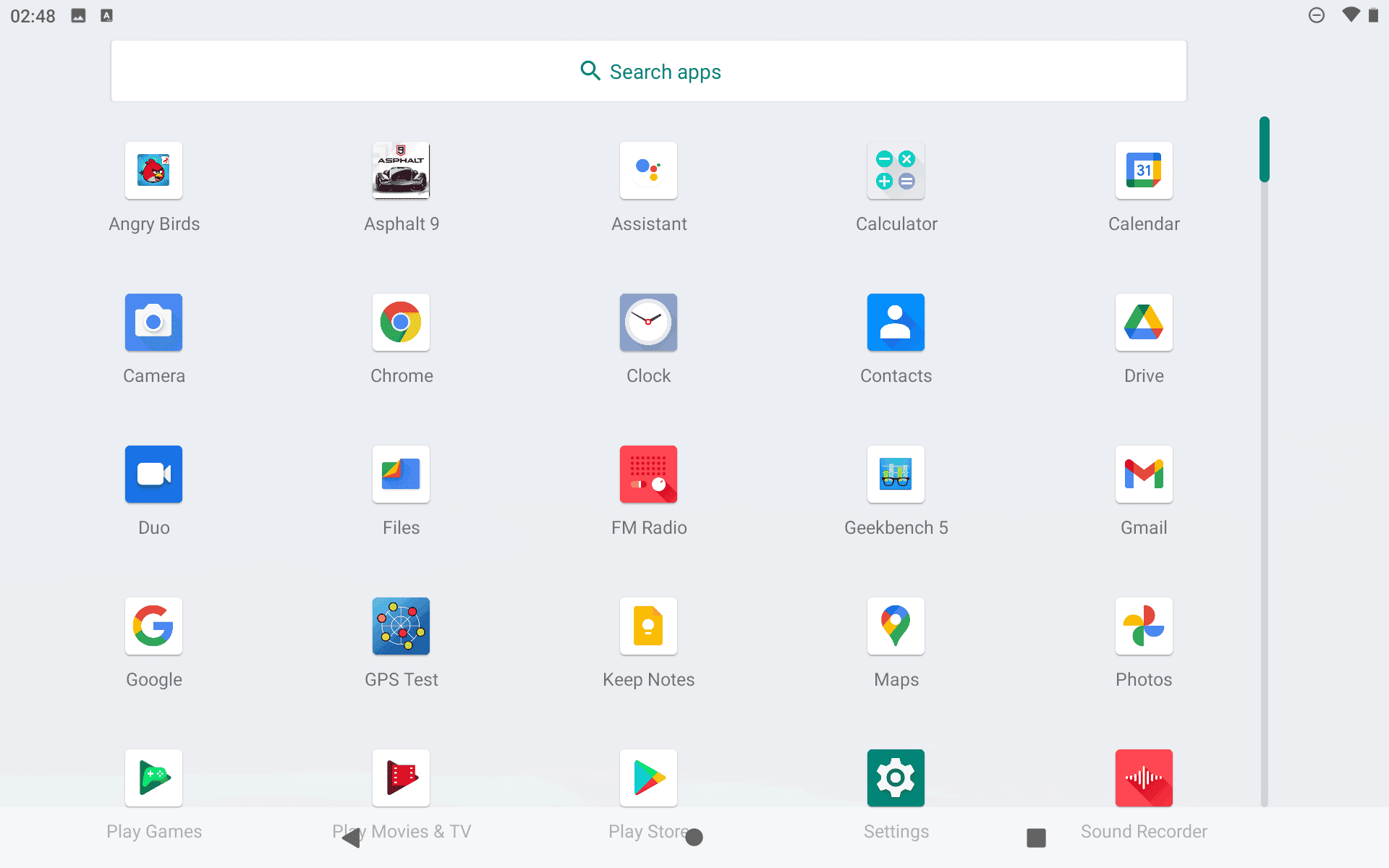This screenshot has height=868, width=1389.
Task: Click the Search apps field
Action: coord(648,71)
